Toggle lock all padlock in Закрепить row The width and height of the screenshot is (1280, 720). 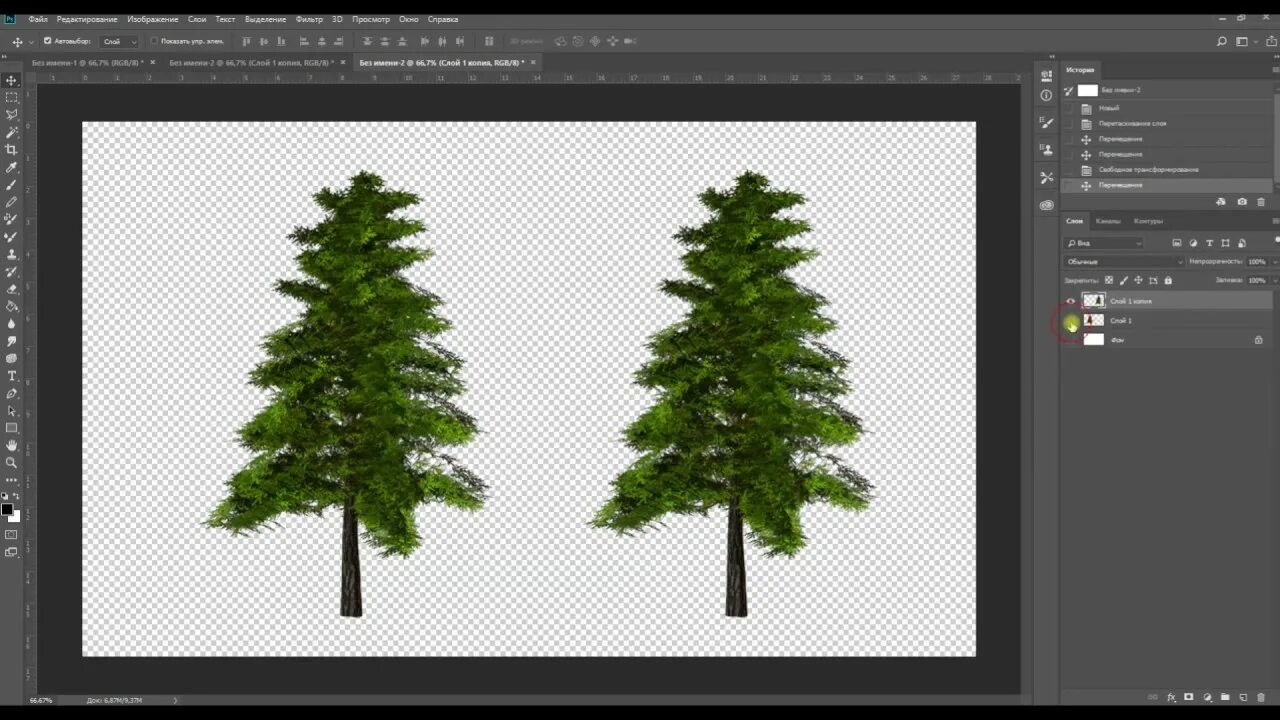point(1168,281)
